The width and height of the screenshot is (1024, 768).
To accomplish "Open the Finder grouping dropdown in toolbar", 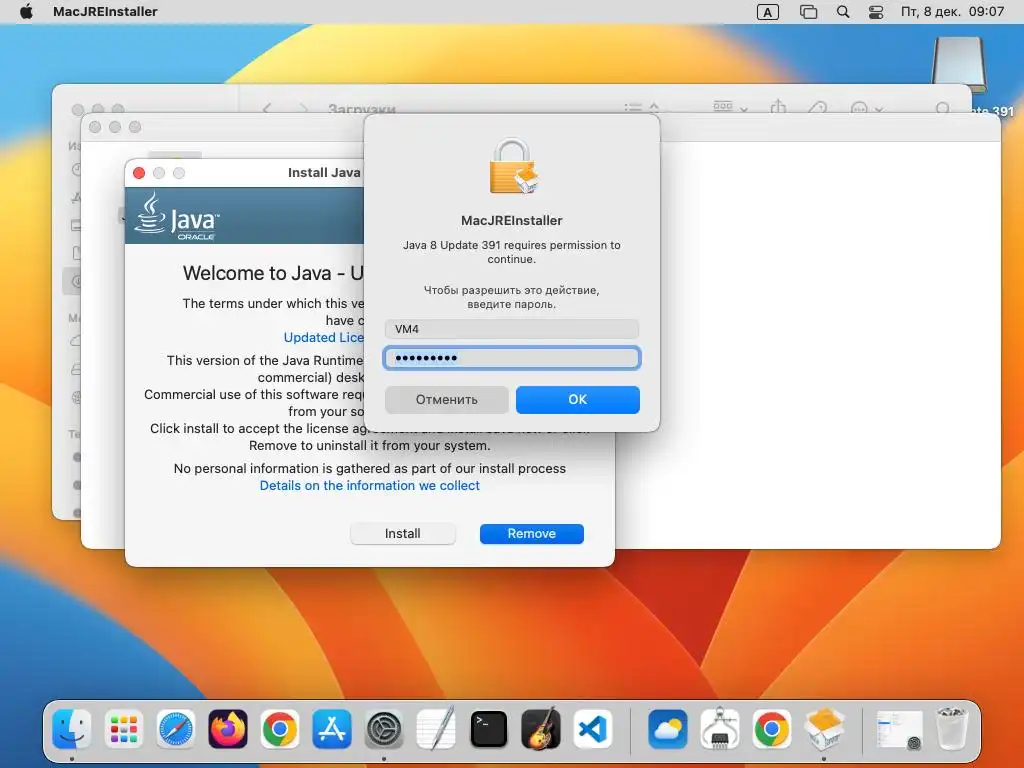I will pos(730,107).
